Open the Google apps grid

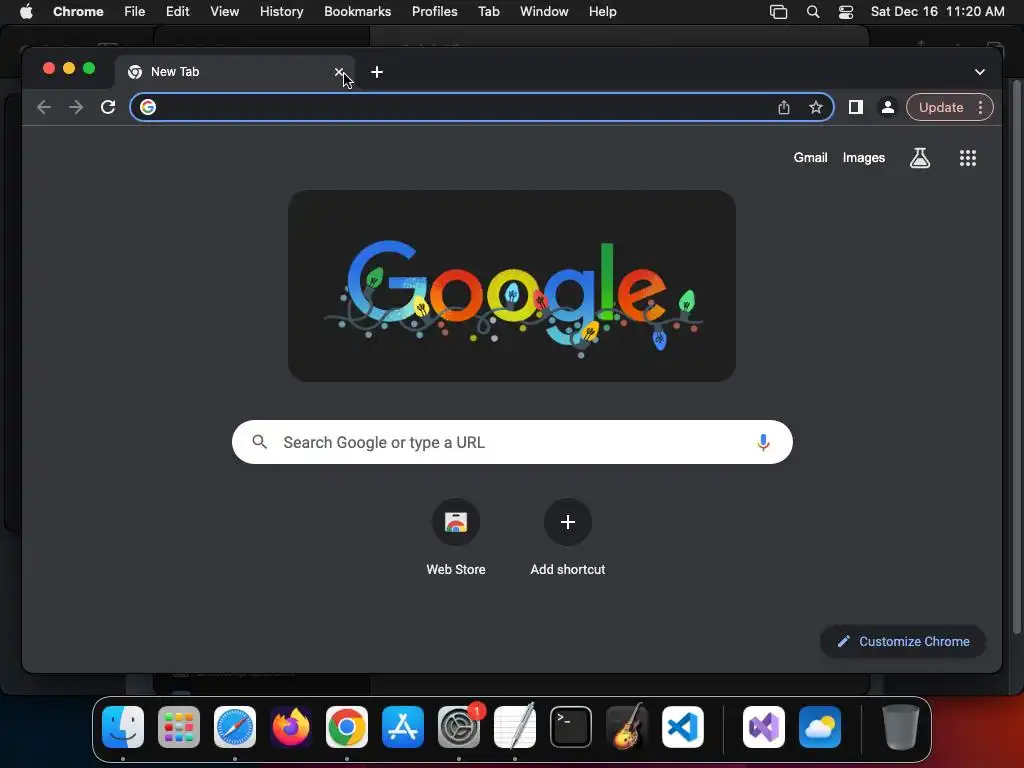pos(968,158)
